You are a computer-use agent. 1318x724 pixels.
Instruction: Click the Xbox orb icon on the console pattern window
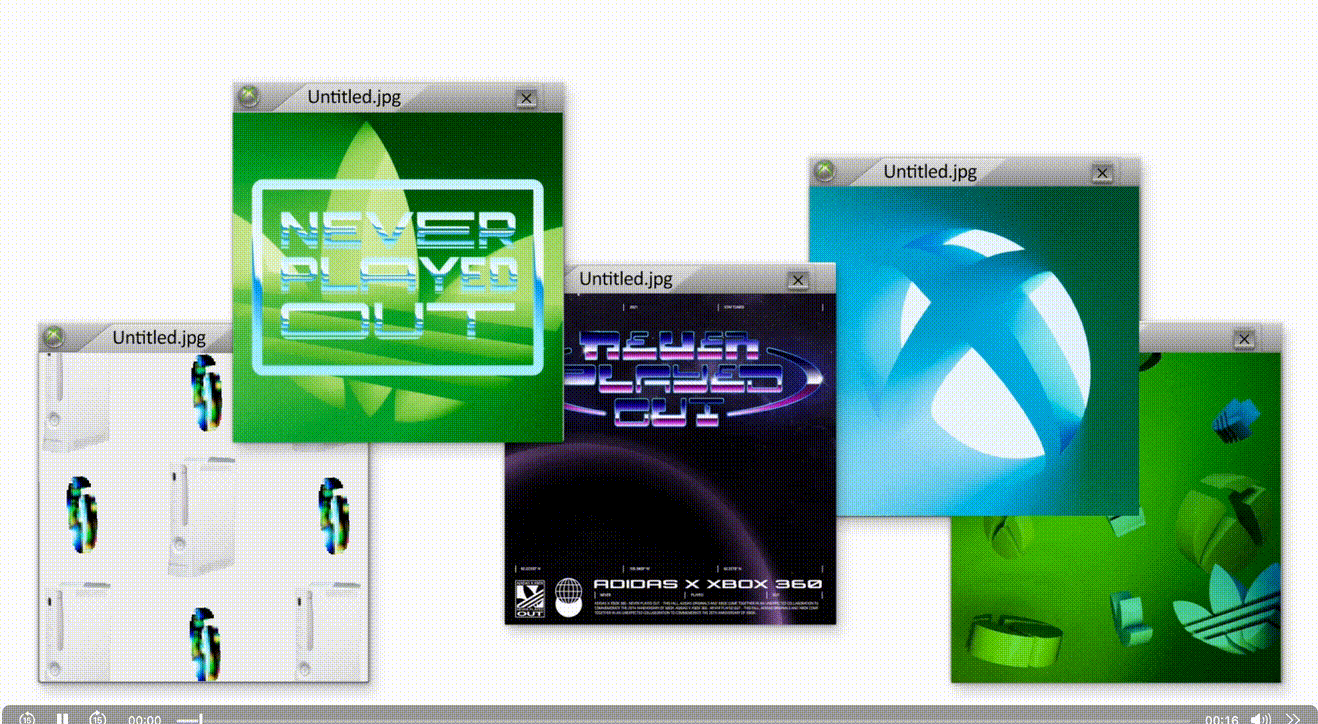pyautogui.click(x=55, y=337)
